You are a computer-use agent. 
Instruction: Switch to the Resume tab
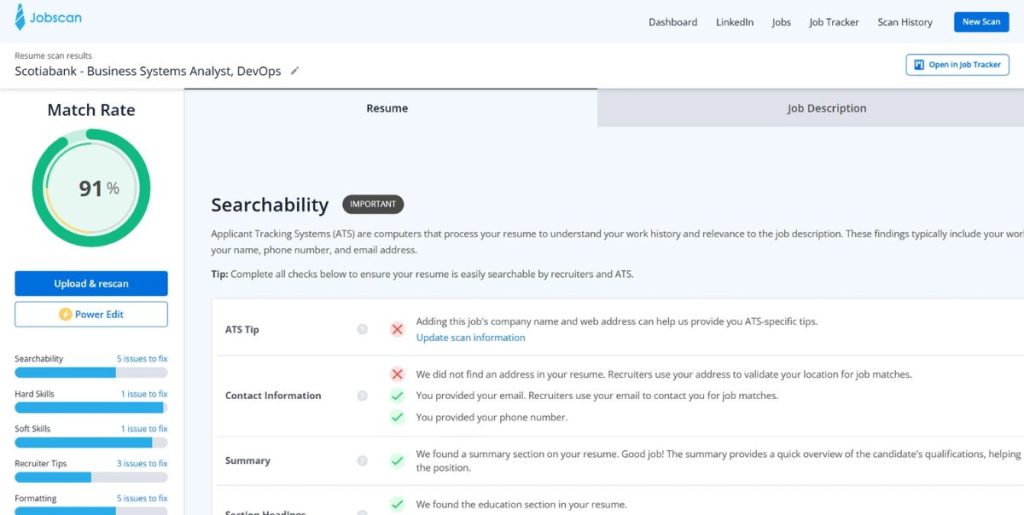(x=391, y=108)
